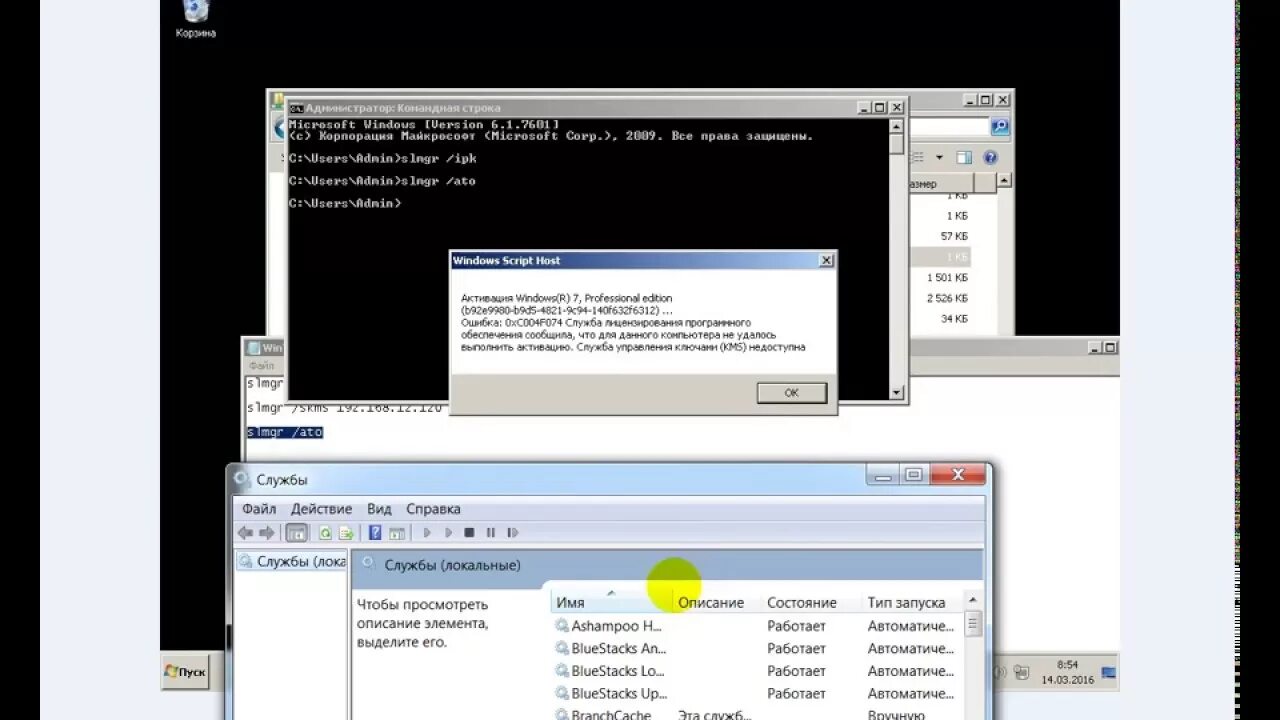The image size is (1280, 720).
Task: Open command prompt title bar system icon
Action: pyautogui.click(x=296, y=108)
